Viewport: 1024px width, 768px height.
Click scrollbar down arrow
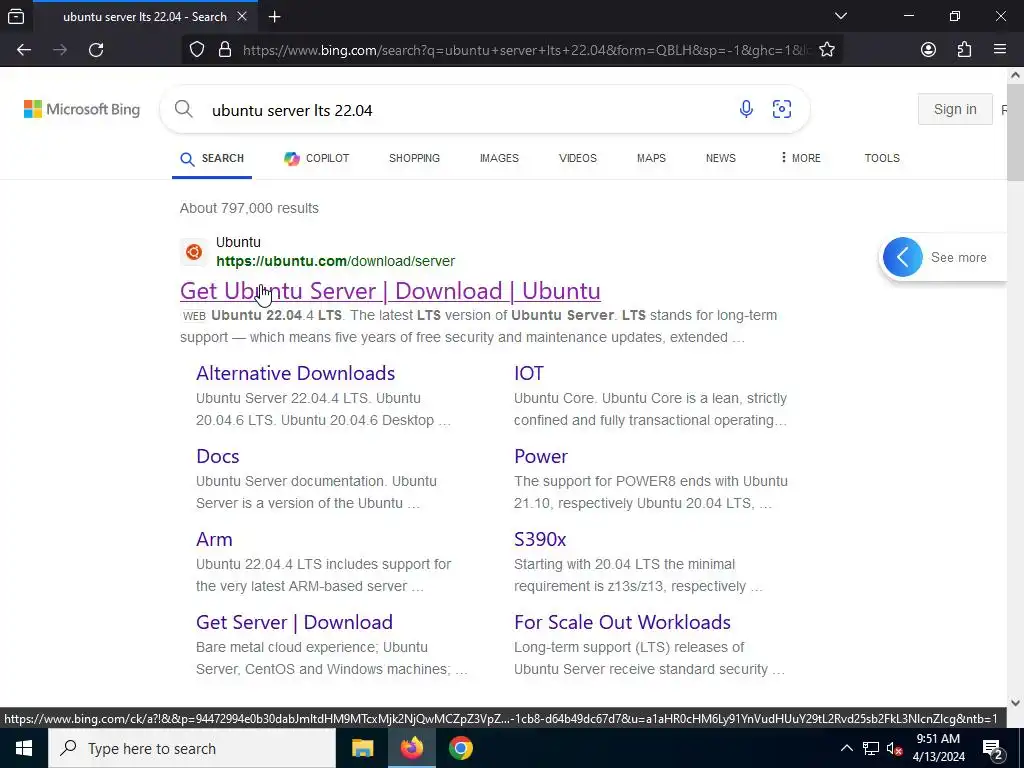(x=1015, y=703)
